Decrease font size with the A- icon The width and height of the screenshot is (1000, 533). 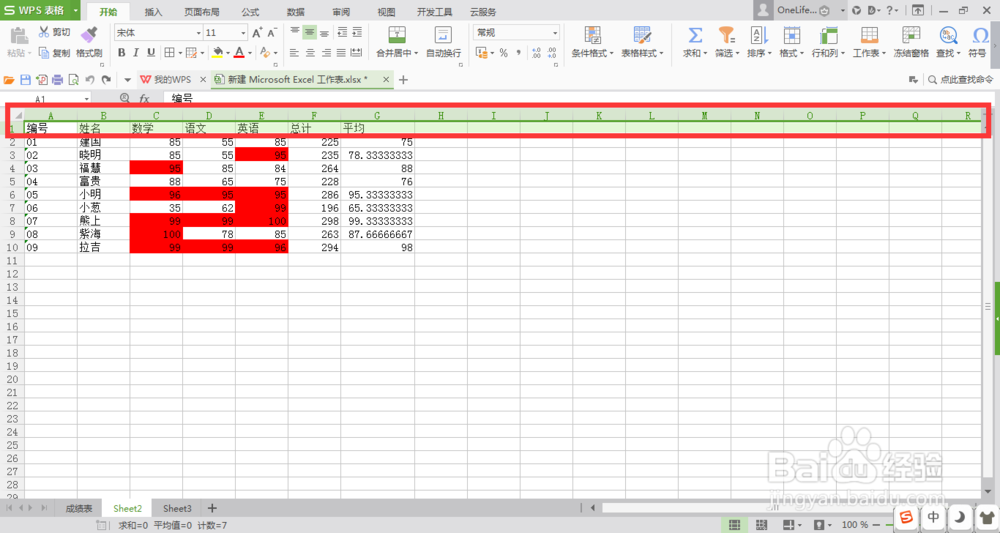tap(272, 33)
